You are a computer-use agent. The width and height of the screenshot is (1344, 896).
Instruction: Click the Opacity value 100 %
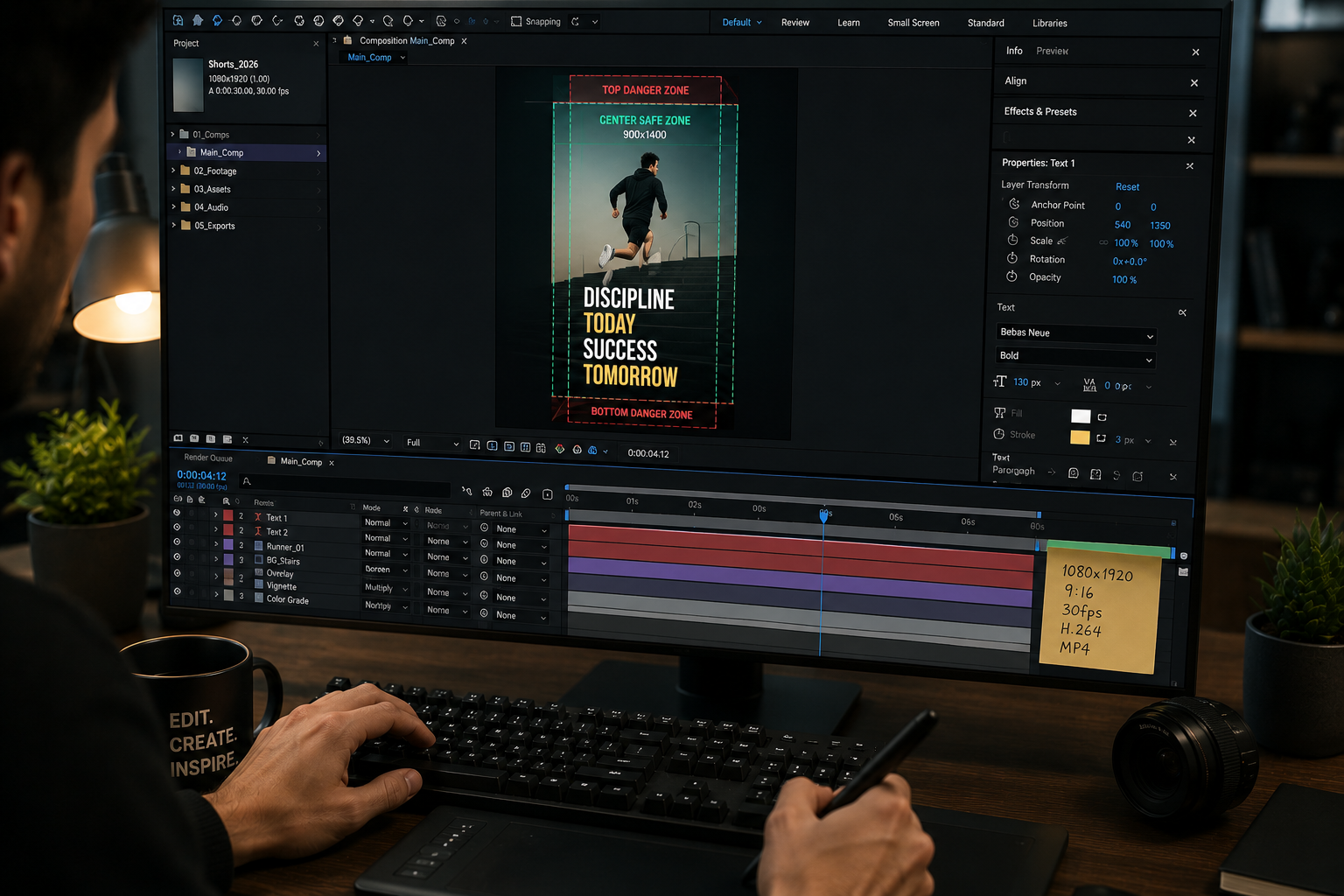tap(1124, 280)
